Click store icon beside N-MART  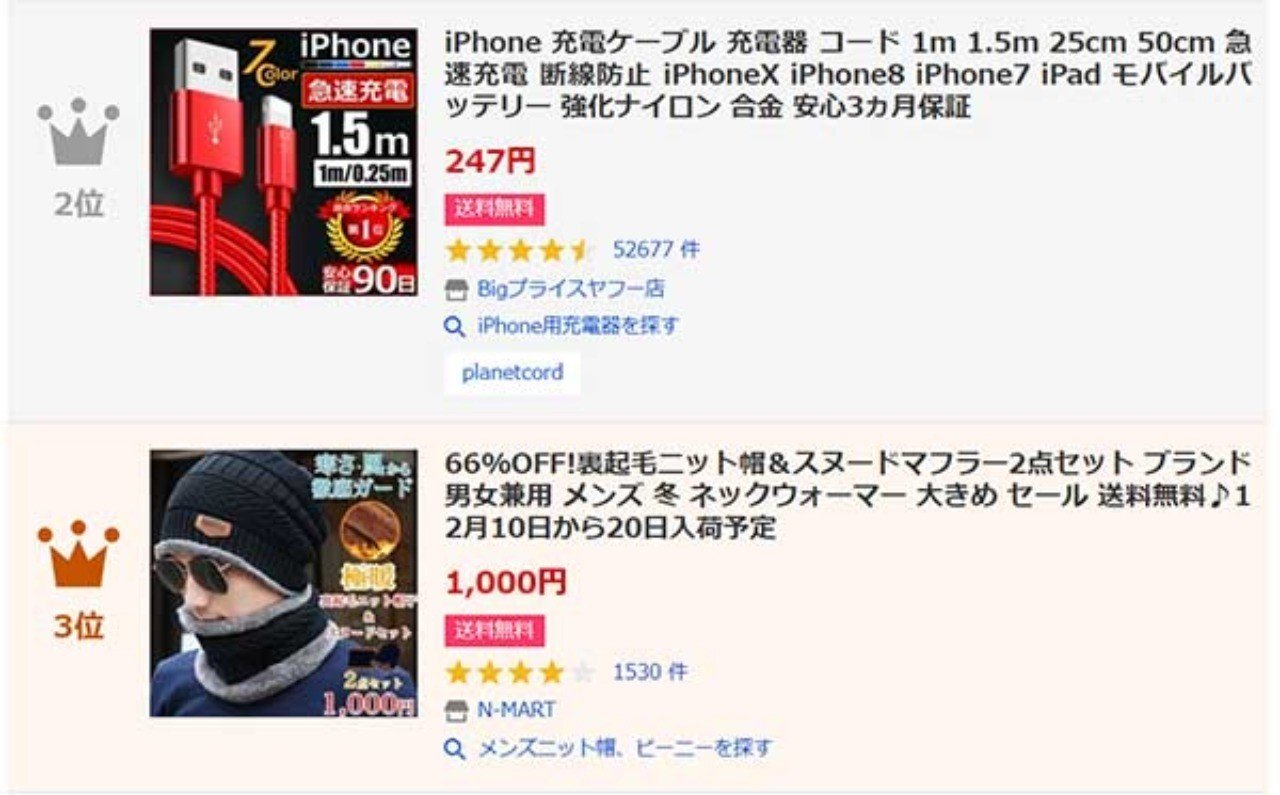(456, 711)
